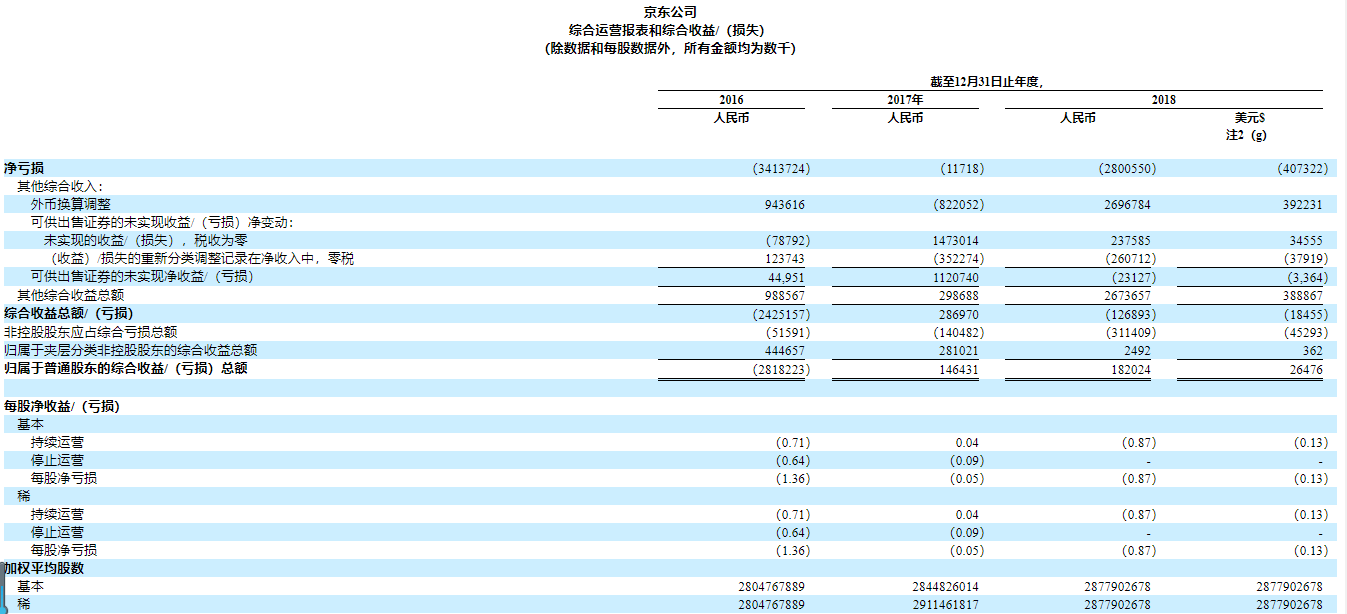This screenshot has height=614, width=1347.
Task: Click ordinary shareholders total (2818223)
Action: [781, 368]
